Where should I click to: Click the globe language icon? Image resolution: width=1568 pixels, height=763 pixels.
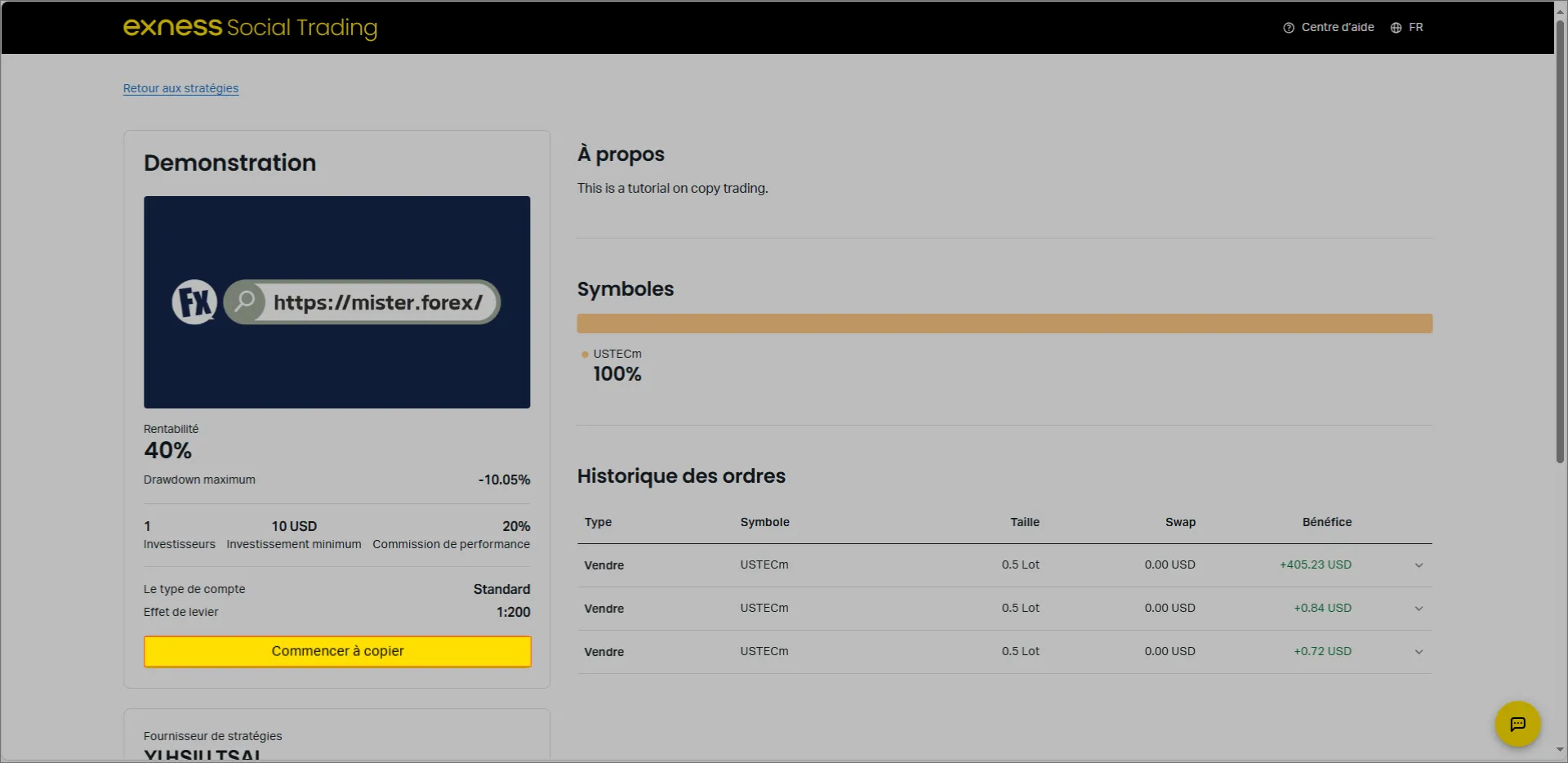click(x=1396, y=28)
